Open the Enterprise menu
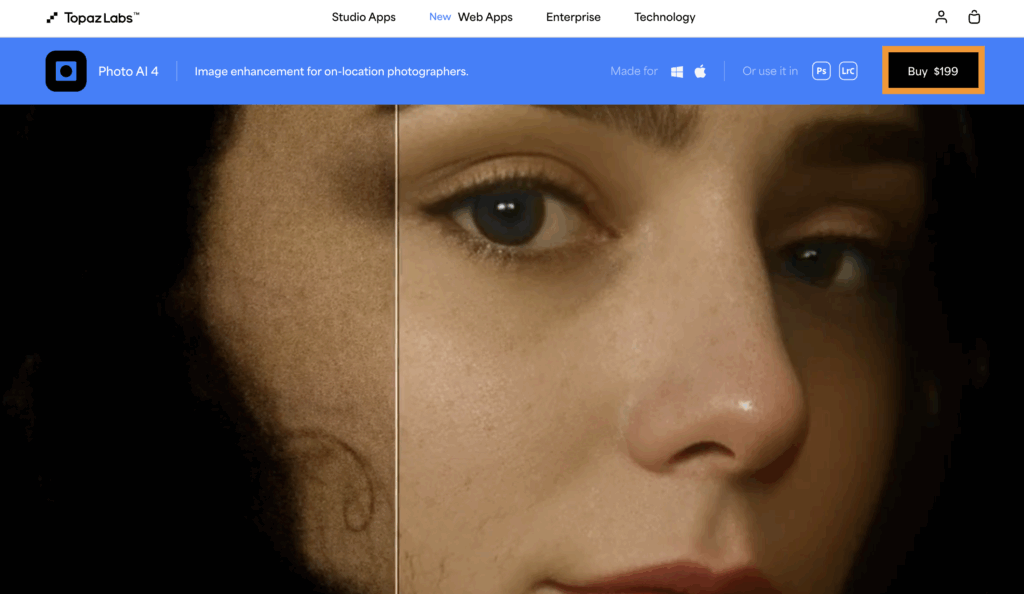 click(x=573, y=17)
